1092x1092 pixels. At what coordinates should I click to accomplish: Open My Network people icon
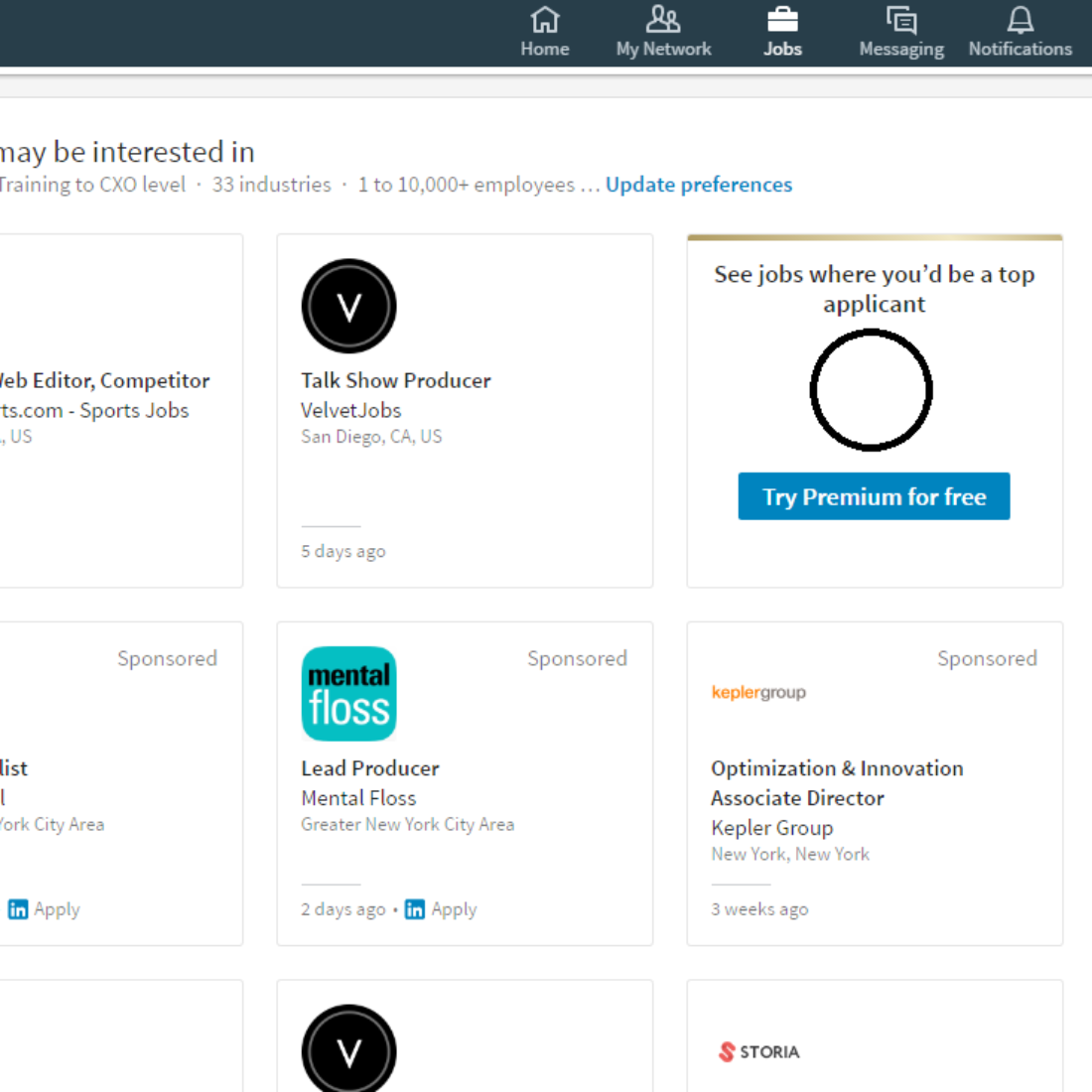pyautogui.click(x=663, y=20)
